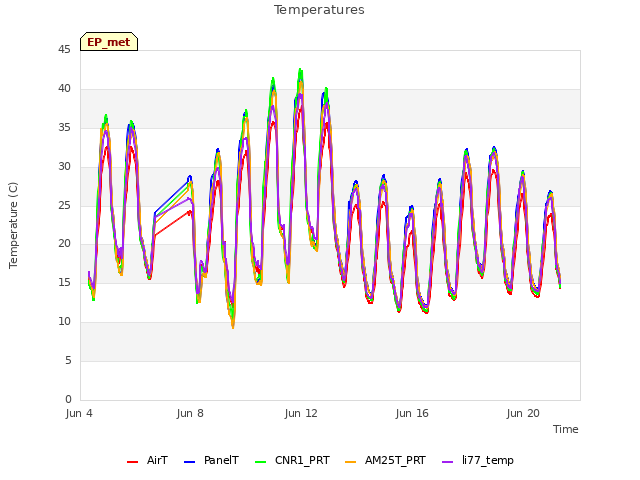Click the Time x-axis title
The image size is (640, 480).
tap(566, 429)
